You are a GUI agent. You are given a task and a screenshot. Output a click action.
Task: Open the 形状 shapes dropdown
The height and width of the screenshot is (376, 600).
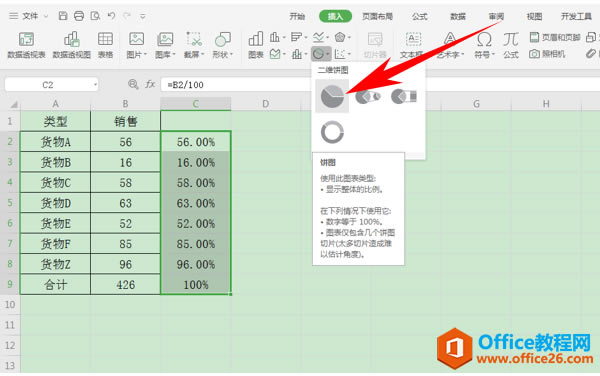point(223,45)
